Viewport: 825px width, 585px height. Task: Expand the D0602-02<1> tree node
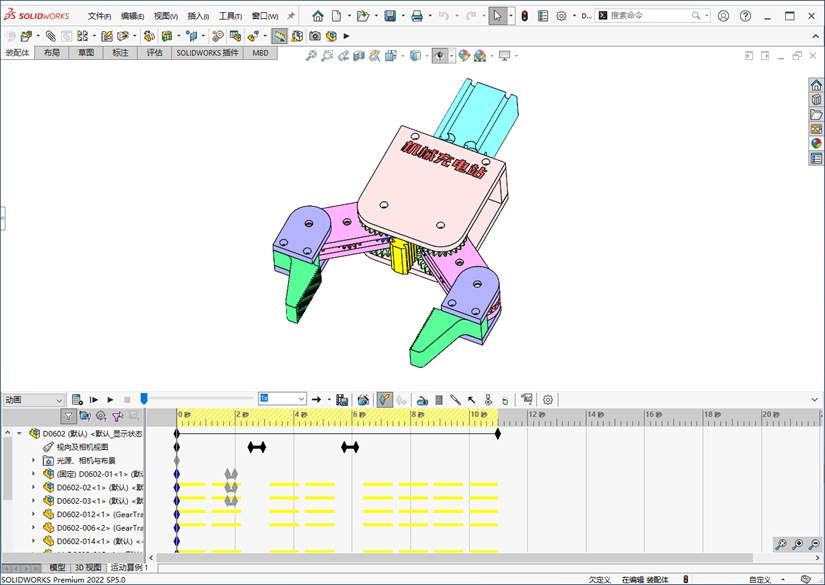(x=33, y=487)
